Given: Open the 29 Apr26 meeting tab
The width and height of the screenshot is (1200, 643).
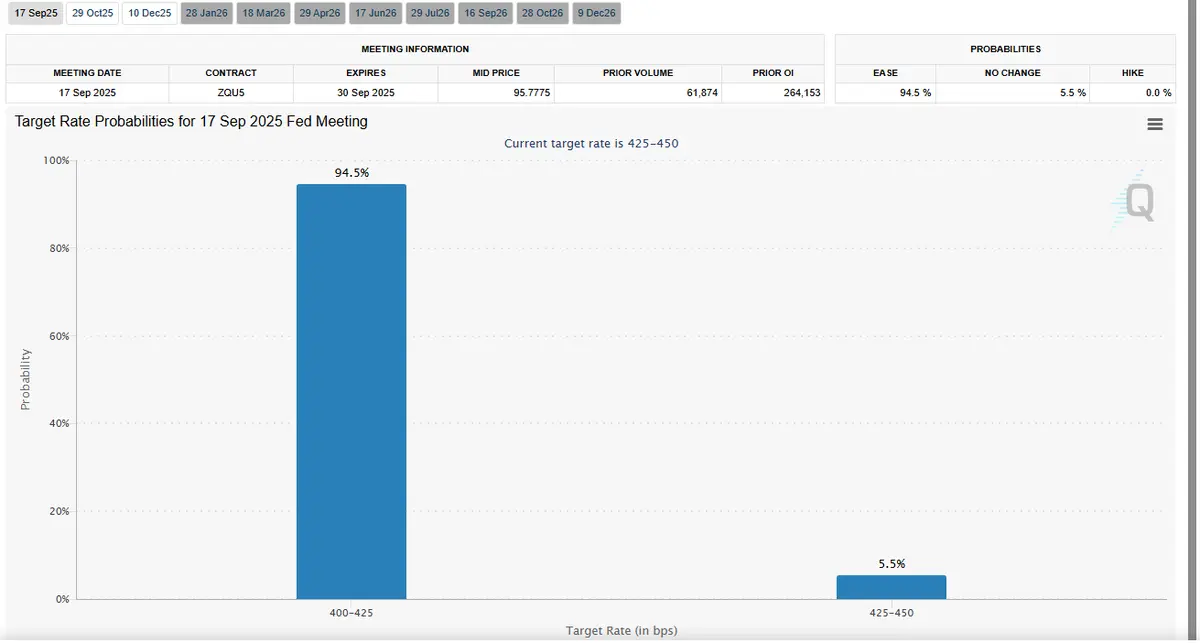Looking at the screenshot, I should click(x=320, y=13).
